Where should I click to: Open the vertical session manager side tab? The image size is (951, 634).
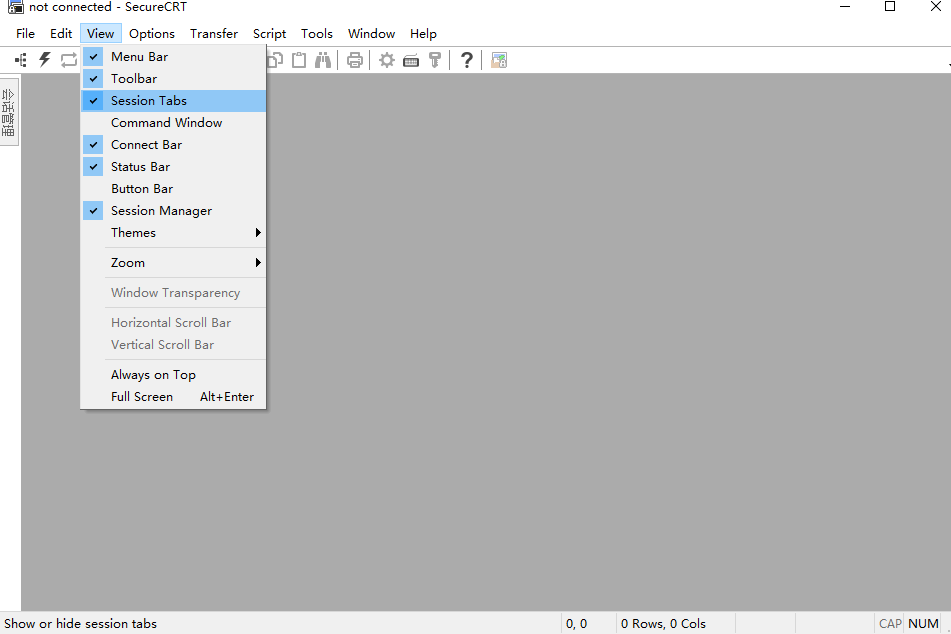click(x=8, y=112)
